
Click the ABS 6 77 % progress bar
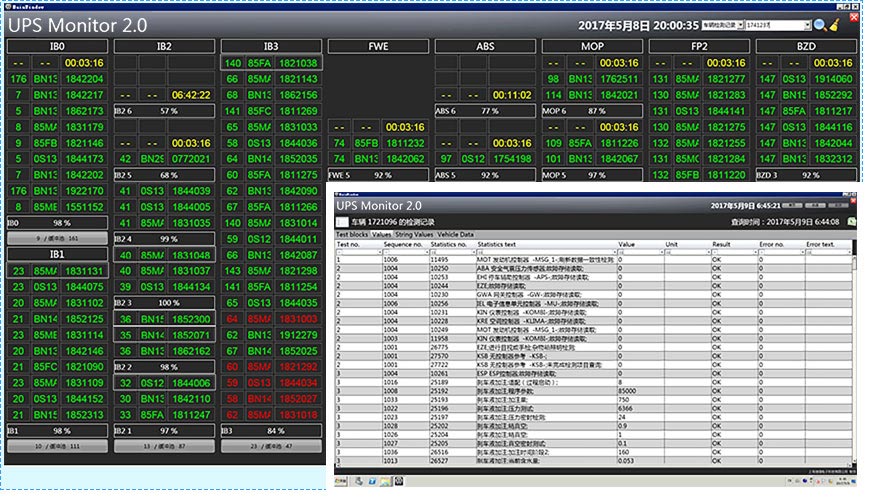pos(485,111)
